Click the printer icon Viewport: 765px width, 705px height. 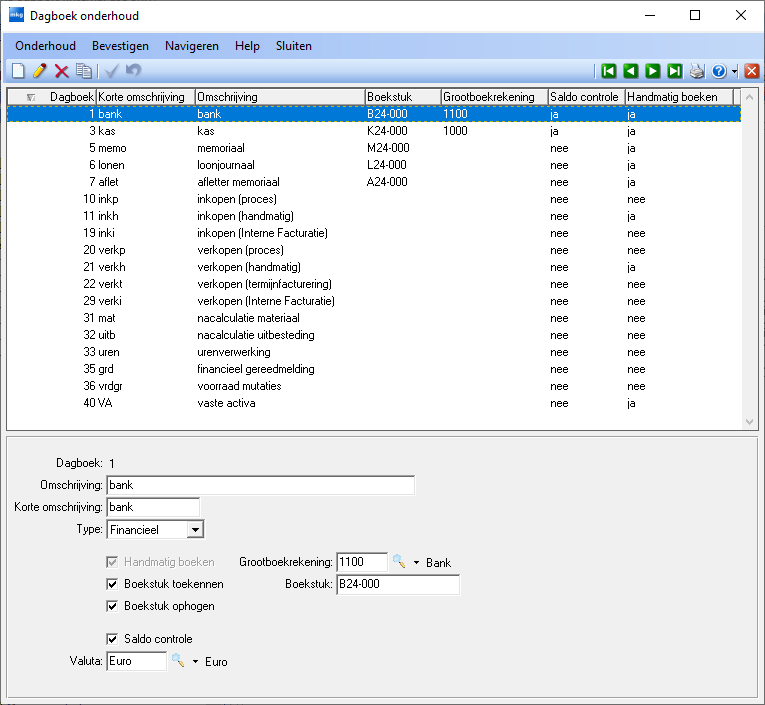pyautogui.click(x=697, y=71)
